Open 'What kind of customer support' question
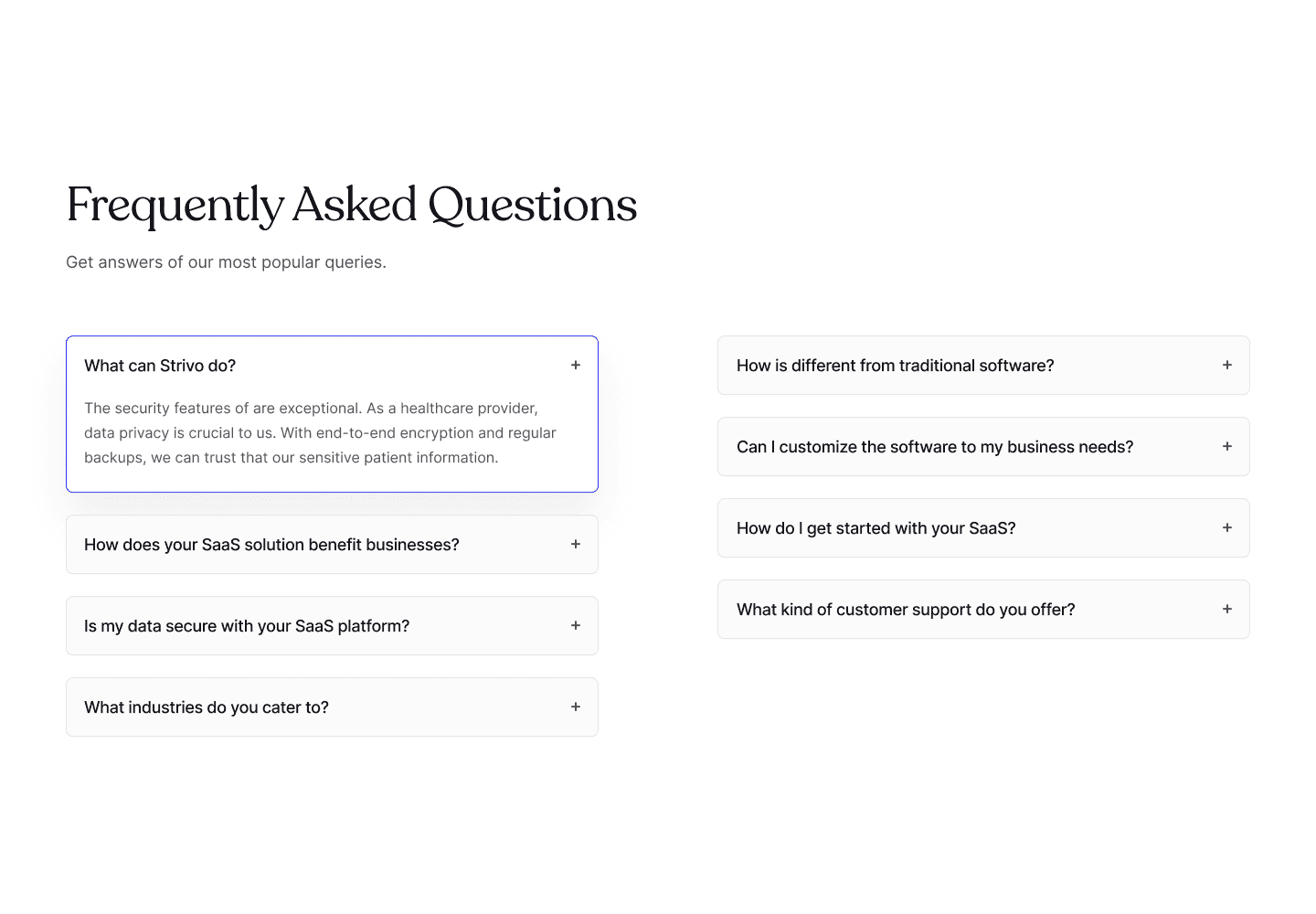Image resolution: width=1316 pixels, height=914 pixels. click(983, 610)
